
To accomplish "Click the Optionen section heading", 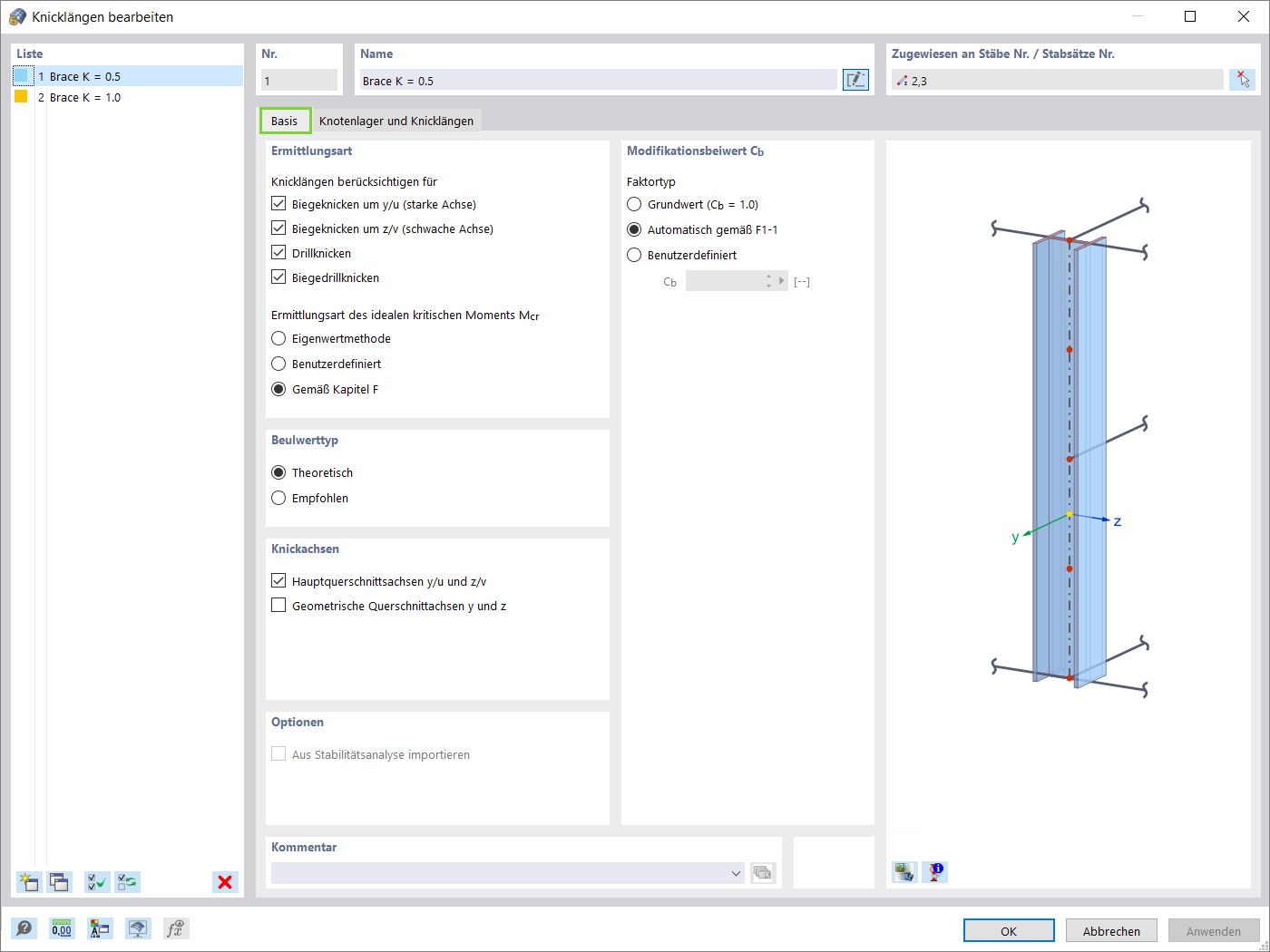I will click(x=298, y=722).
